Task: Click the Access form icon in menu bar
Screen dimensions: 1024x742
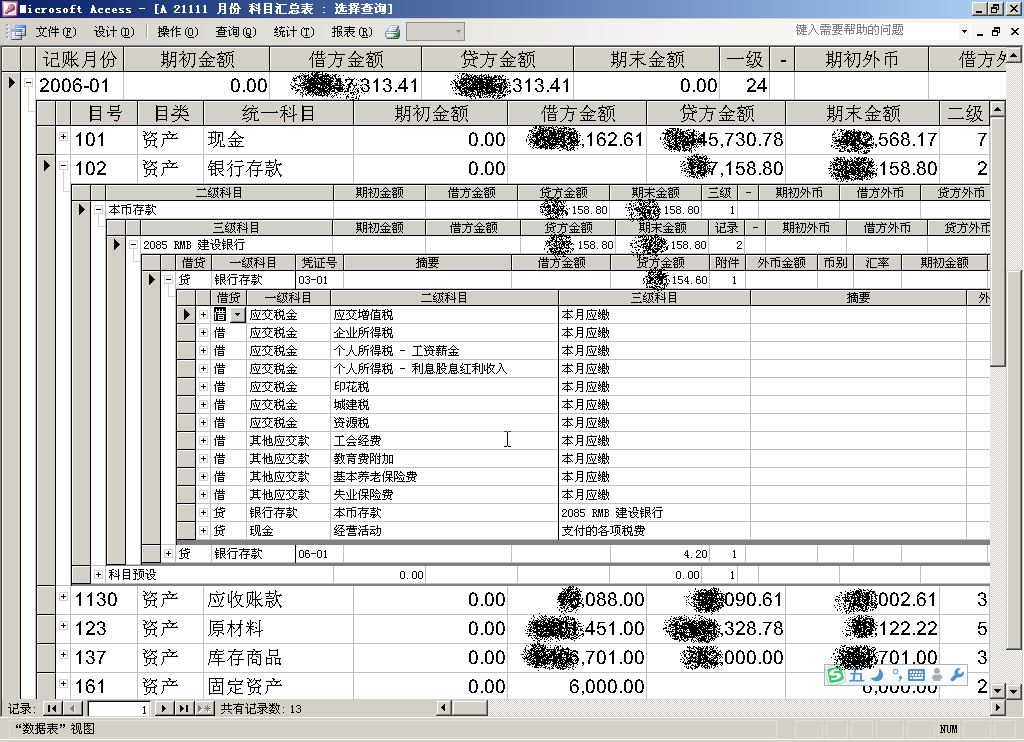Action: point(17,32)
